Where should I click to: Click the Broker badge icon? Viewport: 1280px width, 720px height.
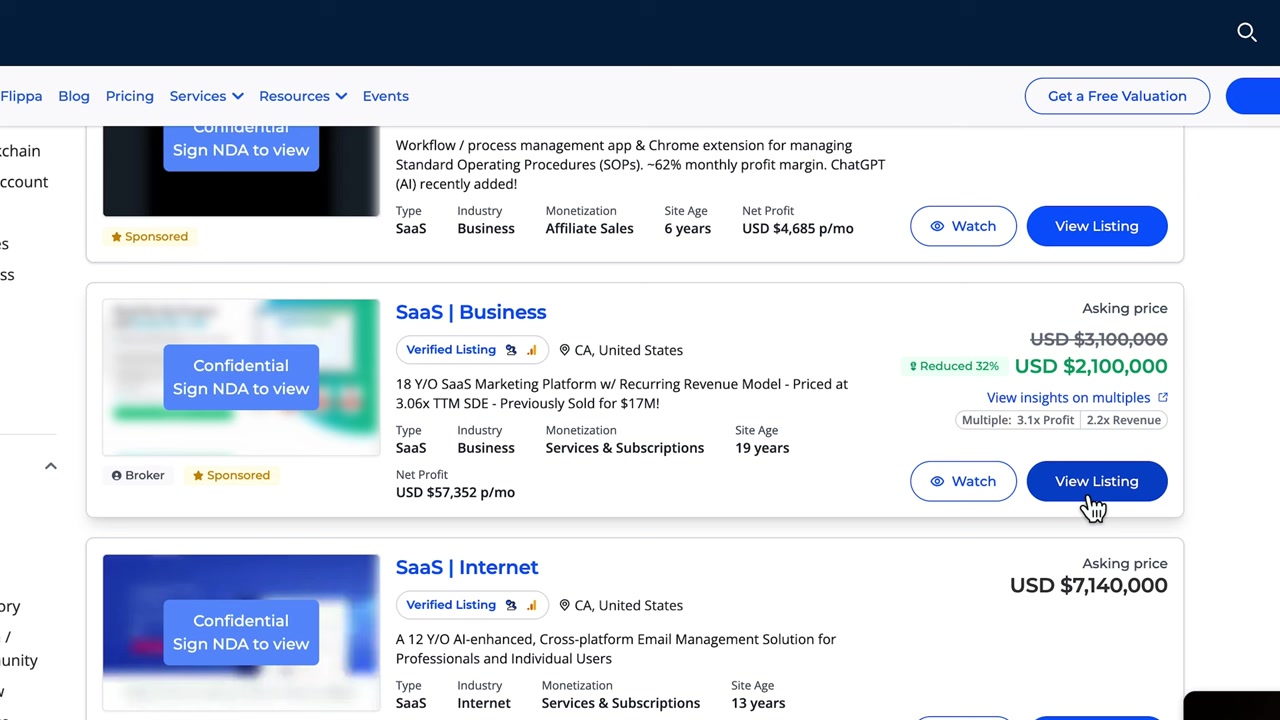[117, 475]
